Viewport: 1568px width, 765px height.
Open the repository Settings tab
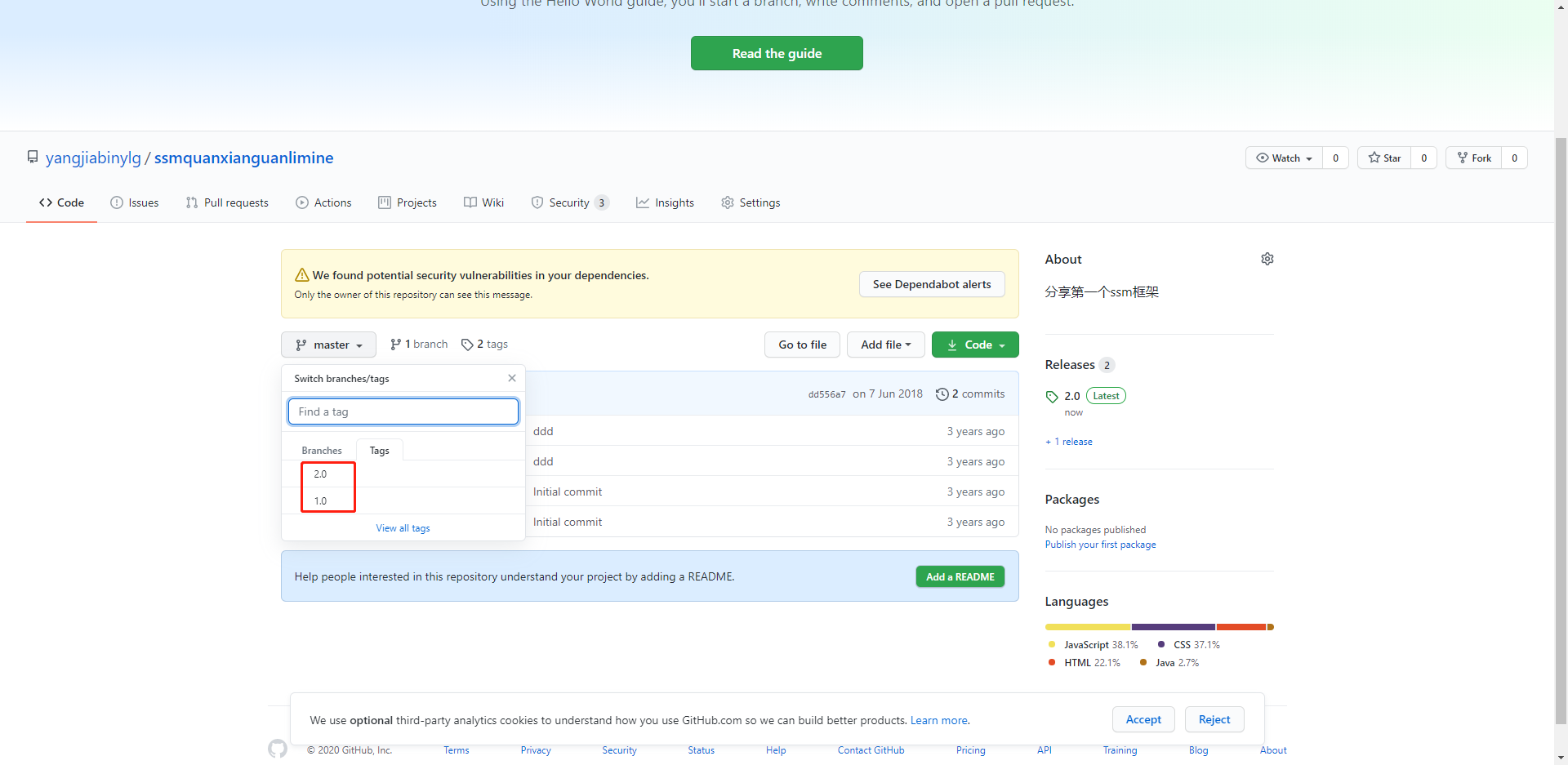point(751,202)
